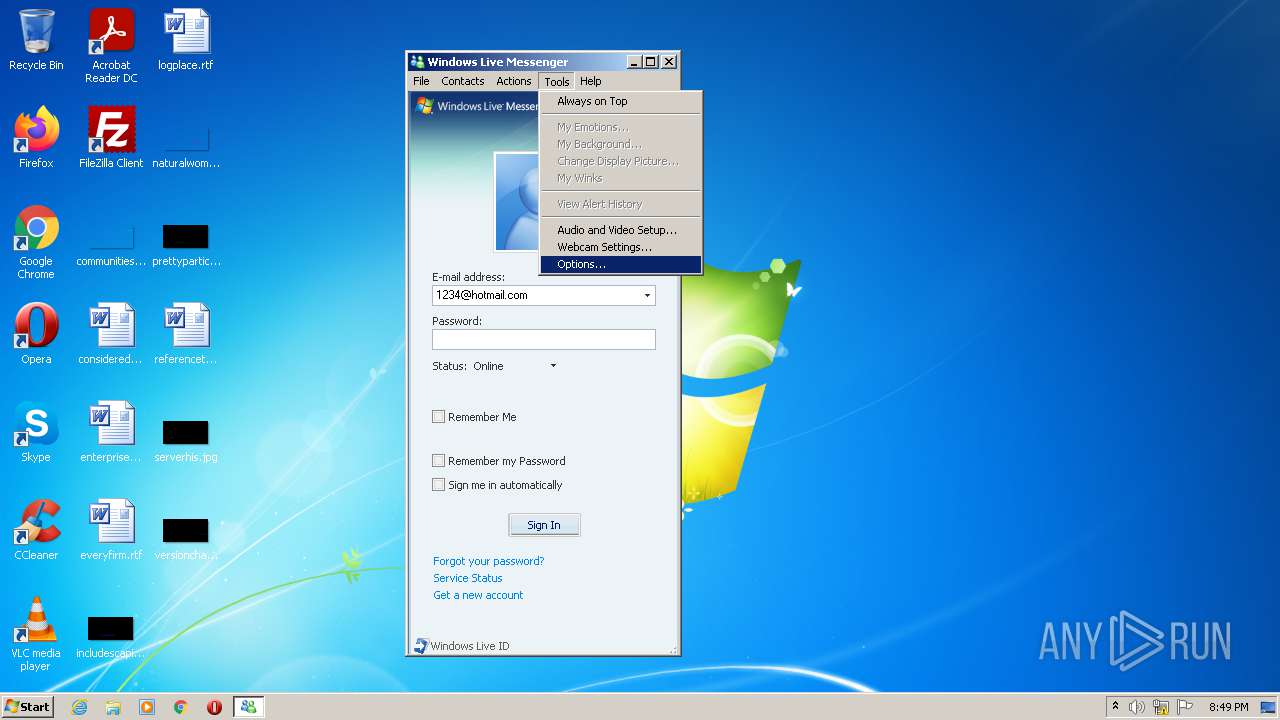Check Sign me in automatically
1280x720 pixels.
click(438, 485)
